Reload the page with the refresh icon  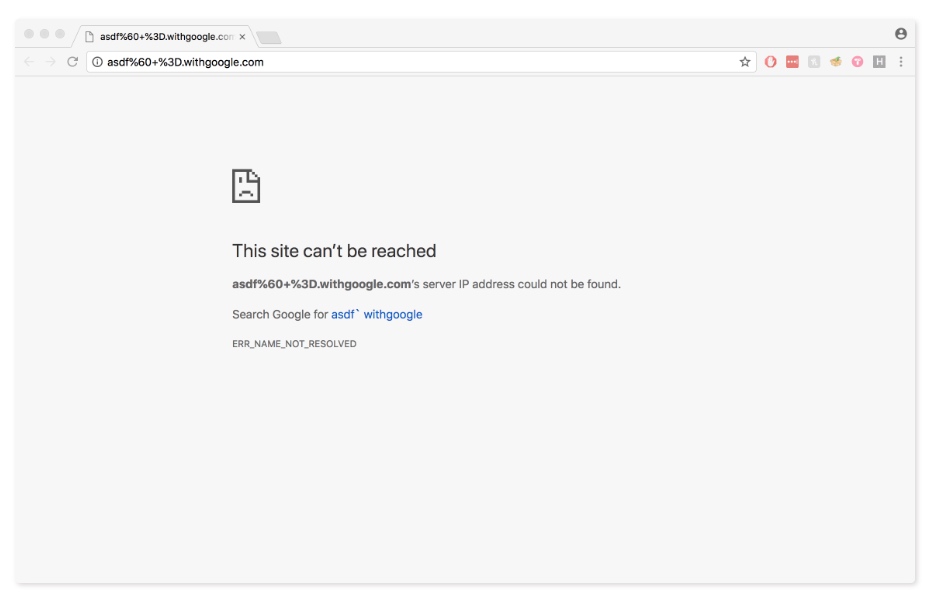[73, 62]
